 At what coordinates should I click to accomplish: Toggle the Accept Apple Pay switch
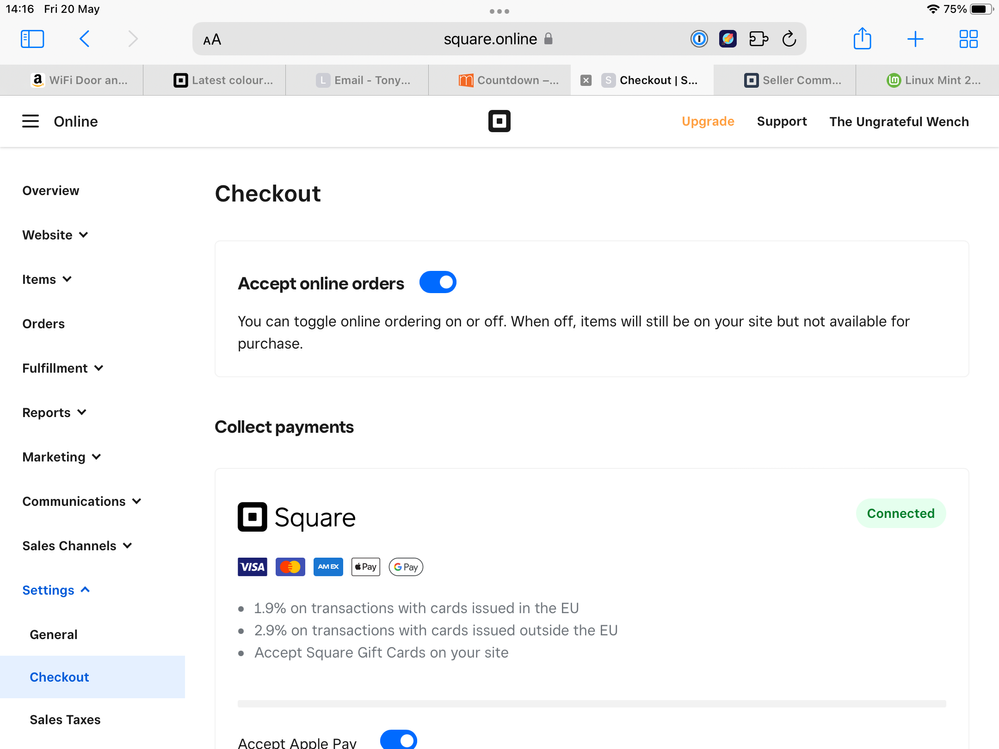pyautogui.click(x=398, y=740)
